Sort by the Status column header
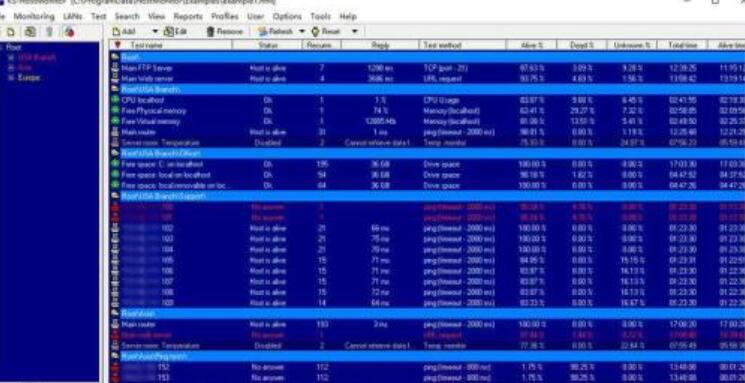This screenshot has width=745, height=383. [x=267, y=45]
